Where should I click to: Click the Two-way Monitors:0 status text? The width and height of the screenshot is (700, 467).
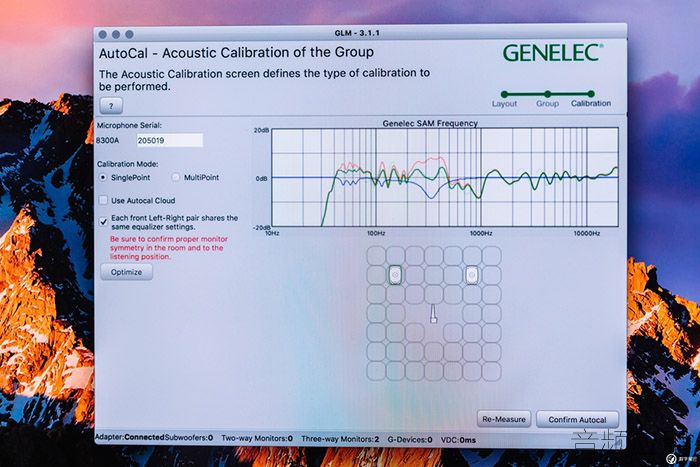[x=257, y=438]
